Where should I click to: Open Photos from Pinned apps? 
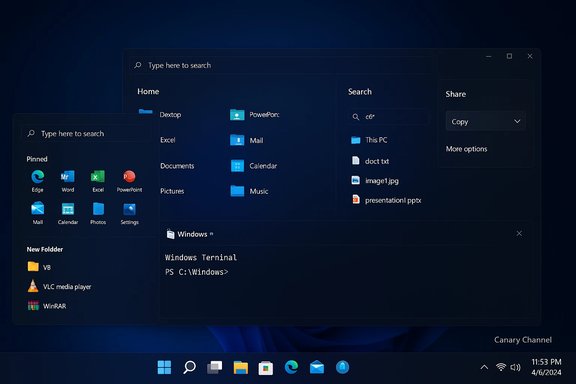(x=98, y=213)
